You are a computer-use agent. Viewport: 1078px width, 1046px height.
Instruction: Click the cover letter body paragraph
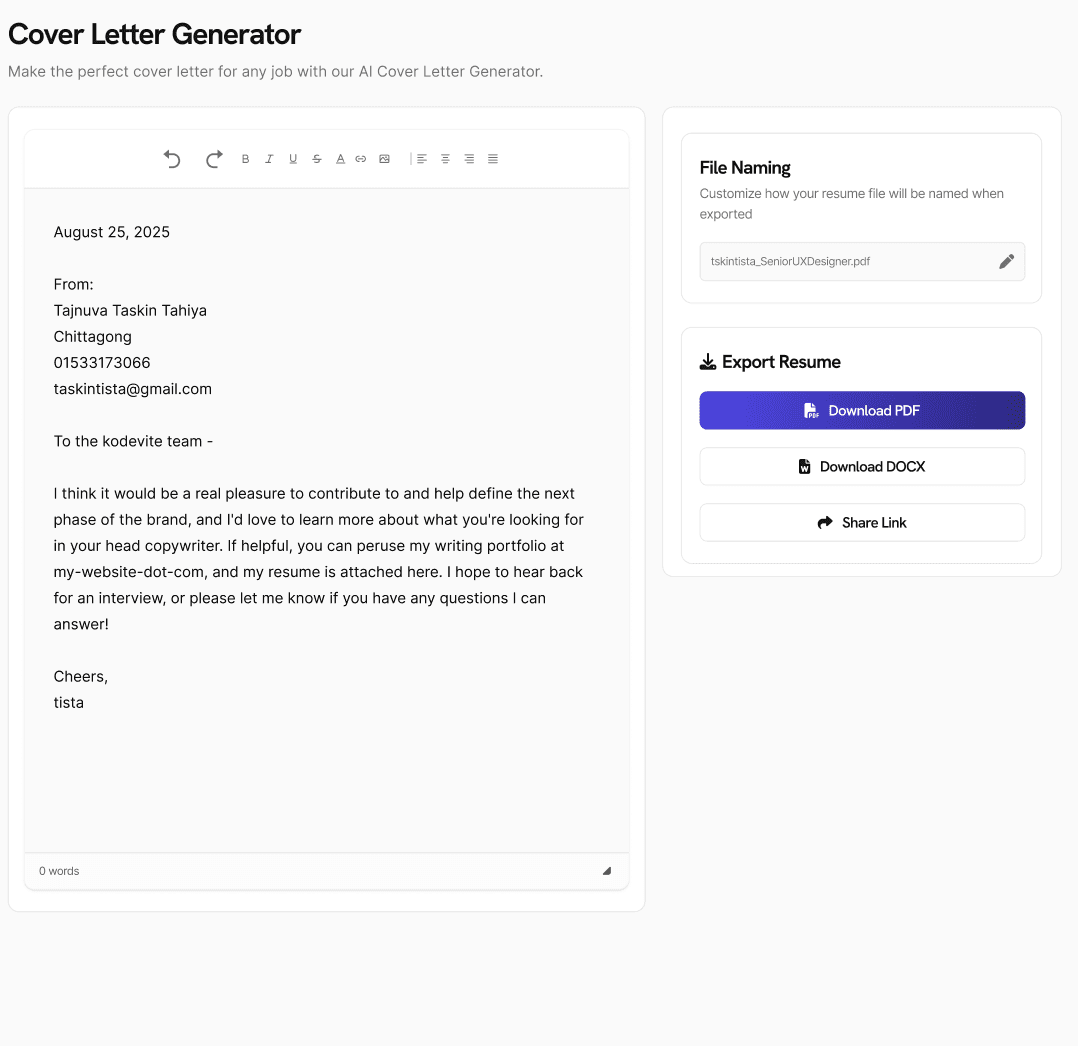pyautogui.click(x=320, y=558)
